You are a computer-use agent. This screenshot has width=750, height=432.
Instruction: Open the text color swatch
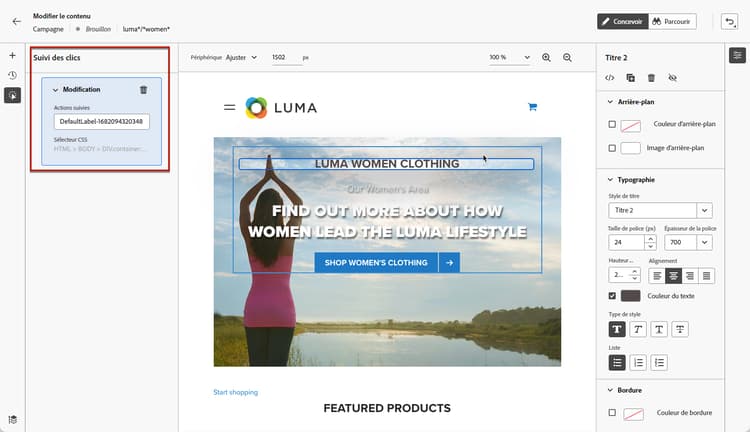630,296
